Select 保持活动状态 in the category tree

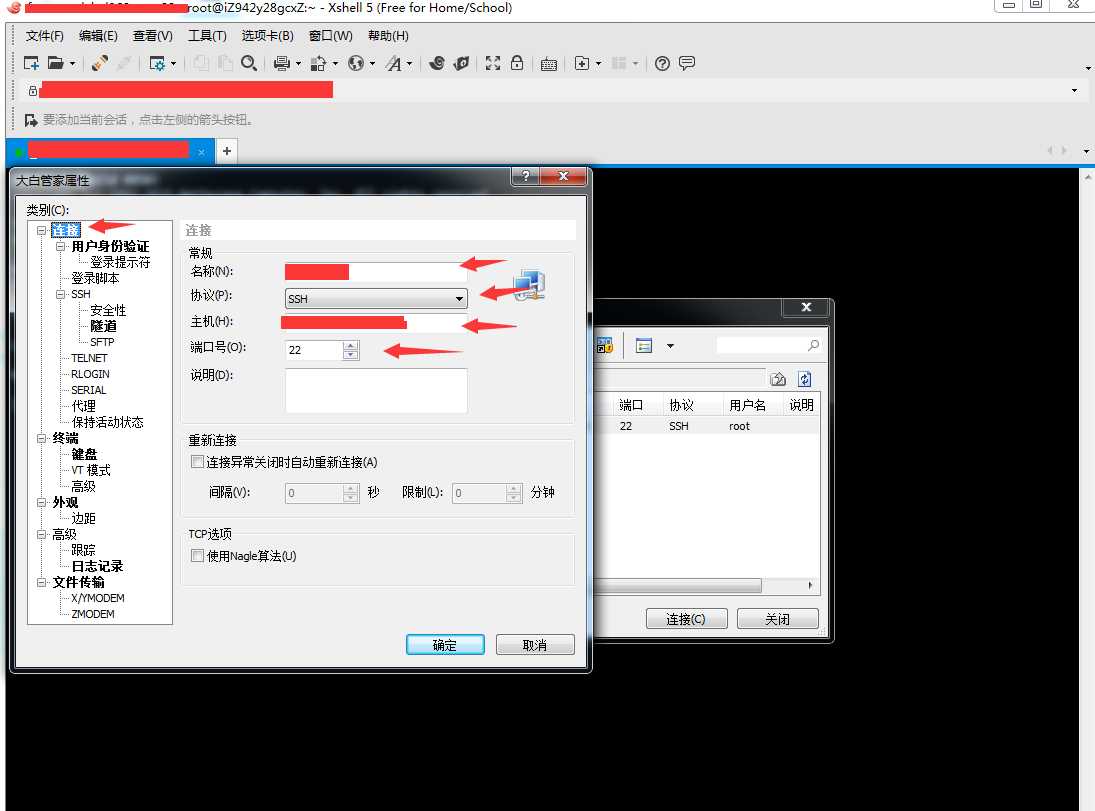click(x=108, y=422)
